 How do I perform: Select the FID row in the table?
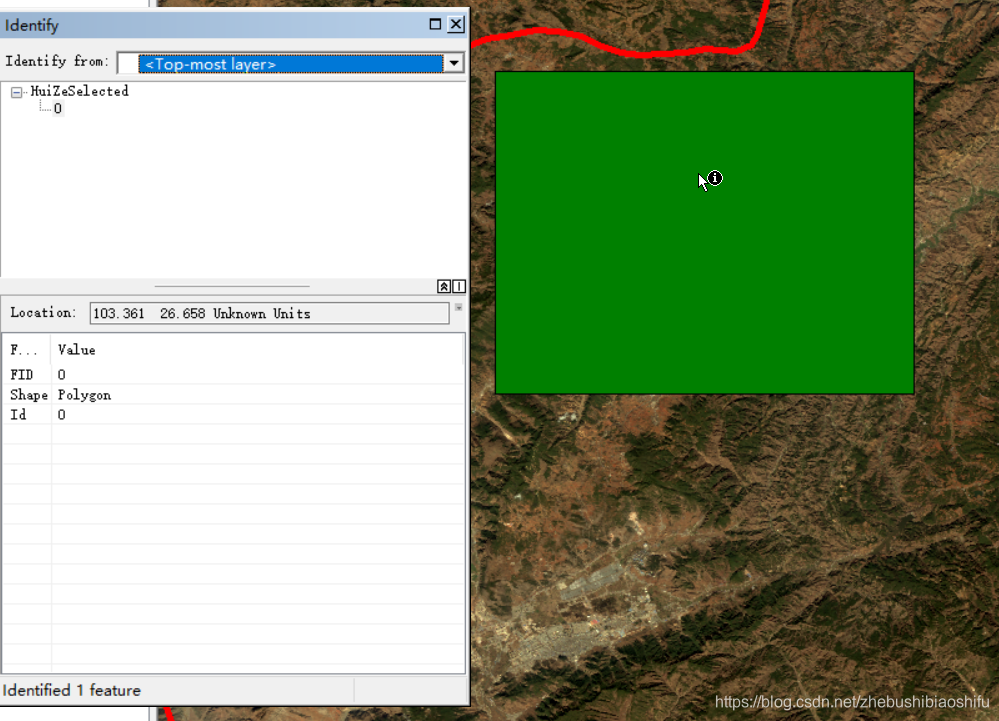click(x=234, y=375)
